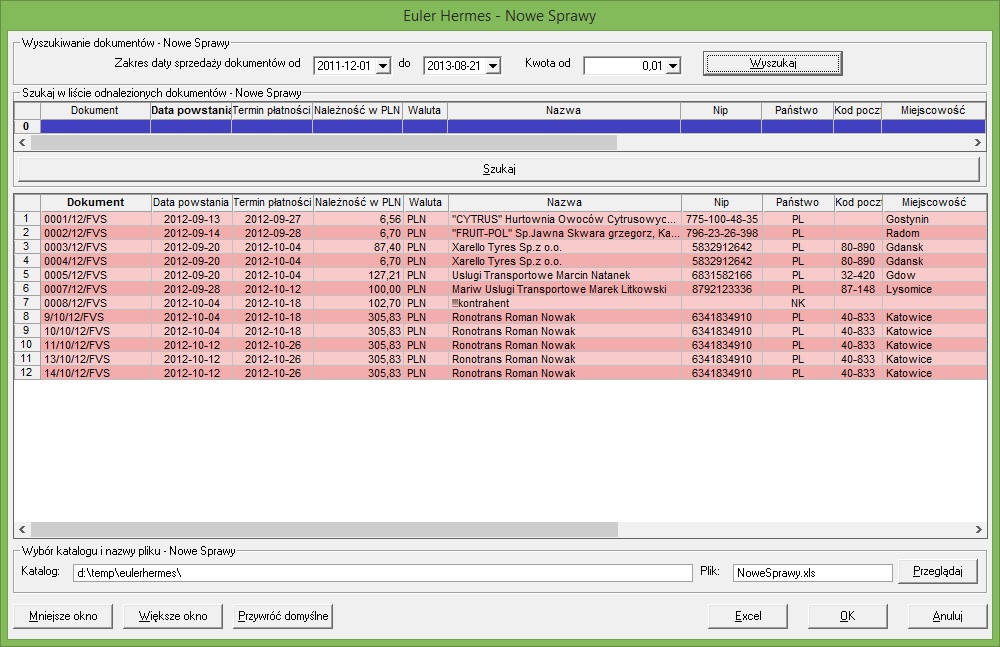Open the end date 2013-08-21 dropdown
Viewport: 1000px width, 647px height.
click(x=493, y=66)
